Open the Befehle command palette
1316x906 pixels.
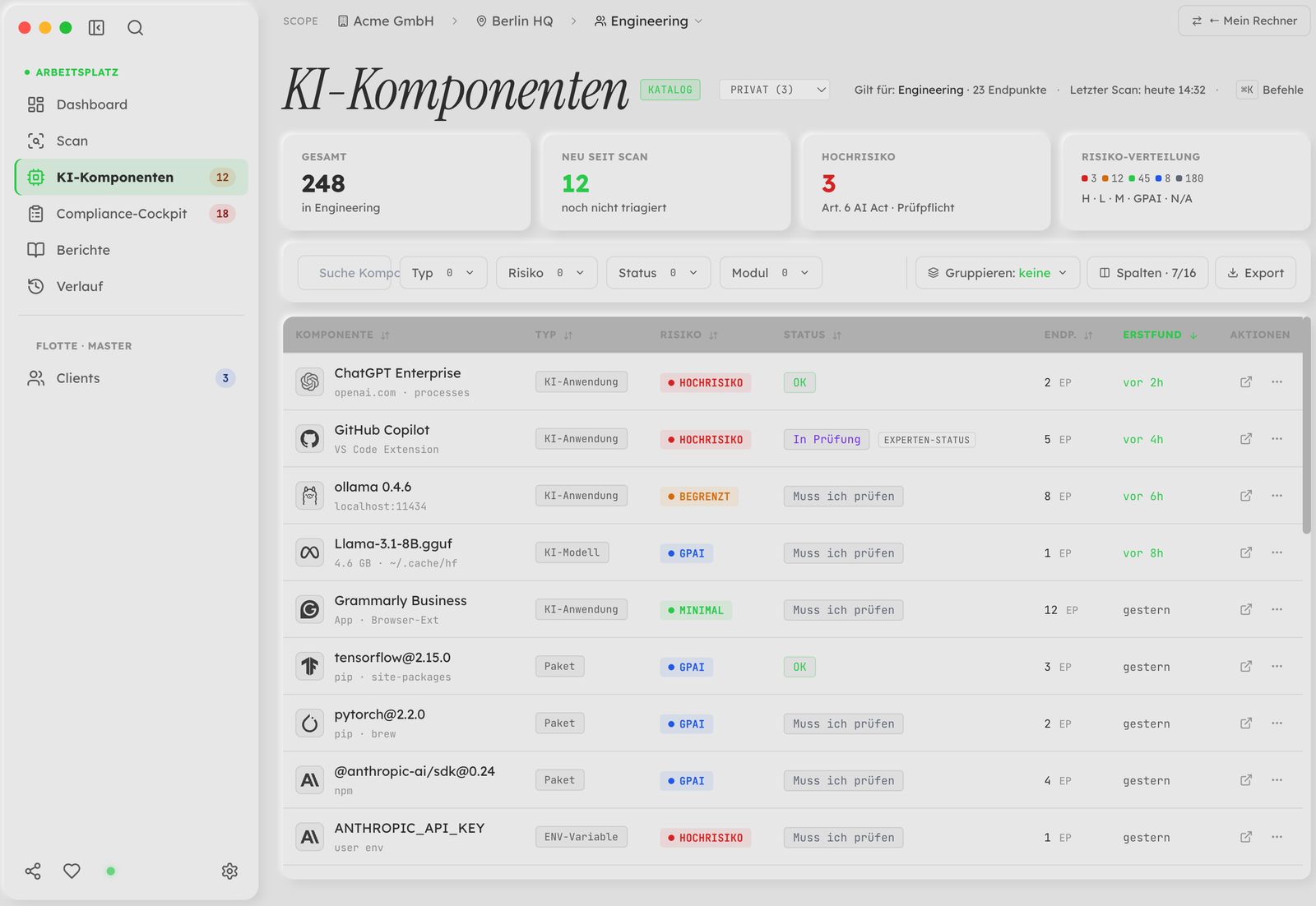[1271, 90]
